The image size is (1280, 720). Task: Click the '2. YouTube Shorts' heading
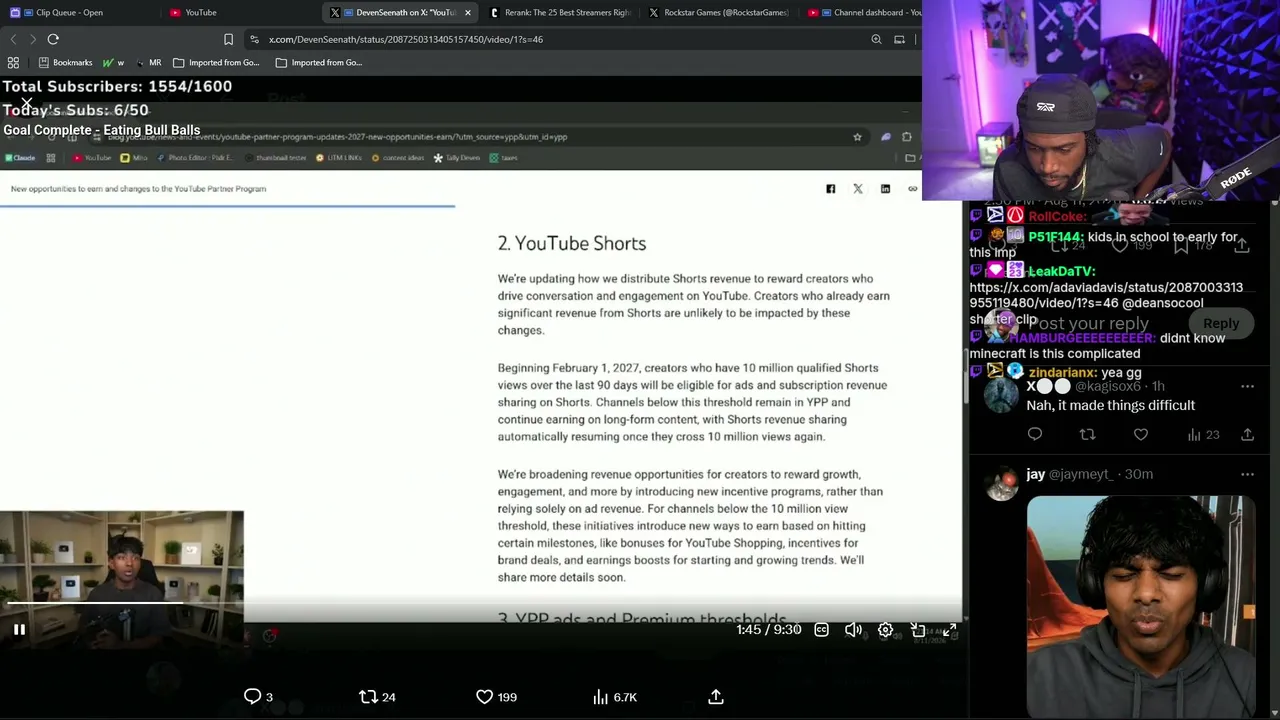(x=572, y=243)
